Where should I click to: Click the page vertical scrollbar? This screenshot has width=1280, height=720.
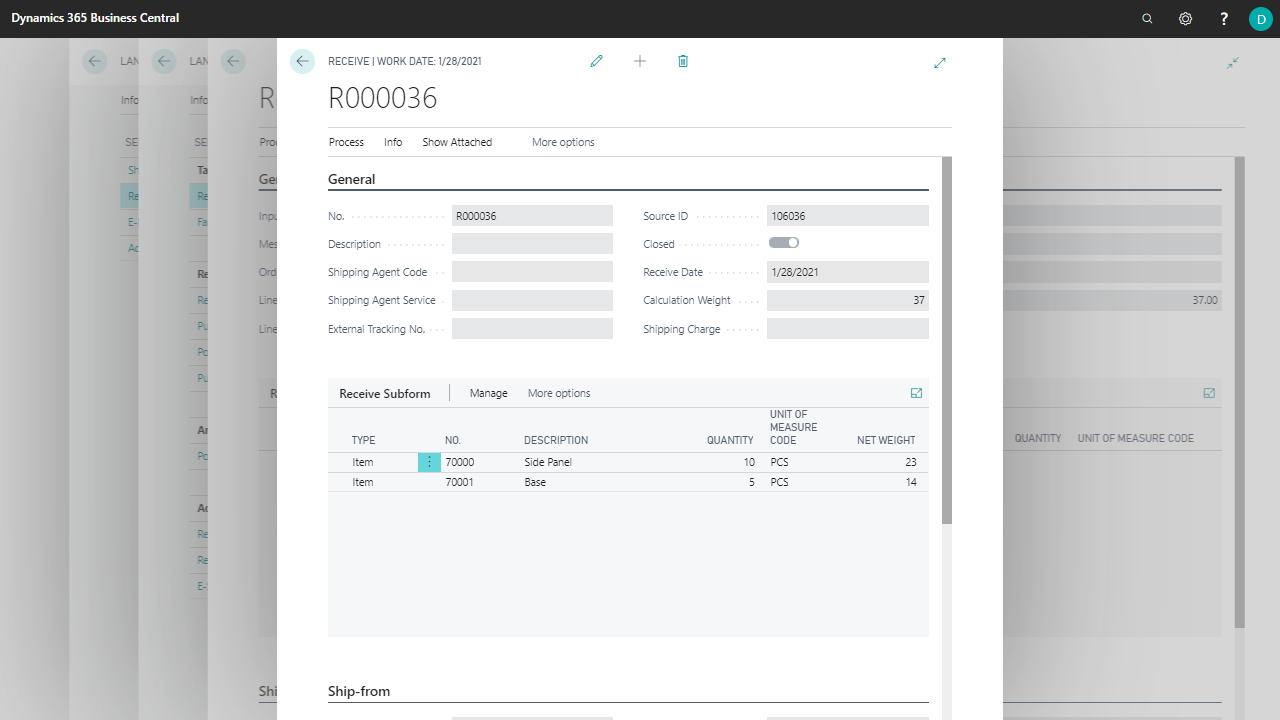(x=947, y=340)
